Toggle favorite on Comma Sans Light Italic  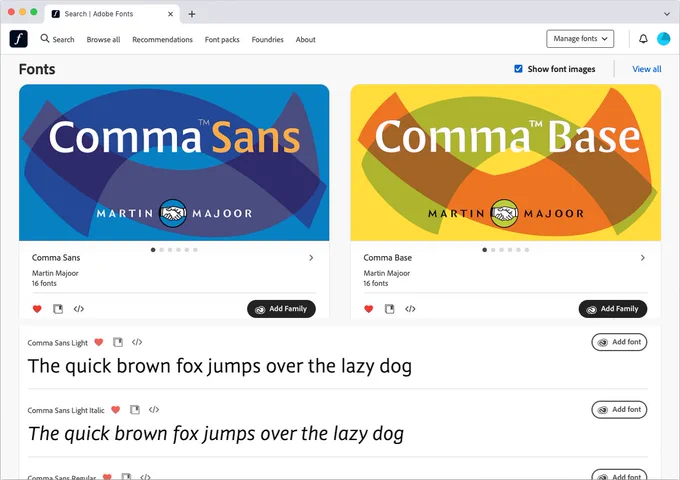[x=115, y=409]
